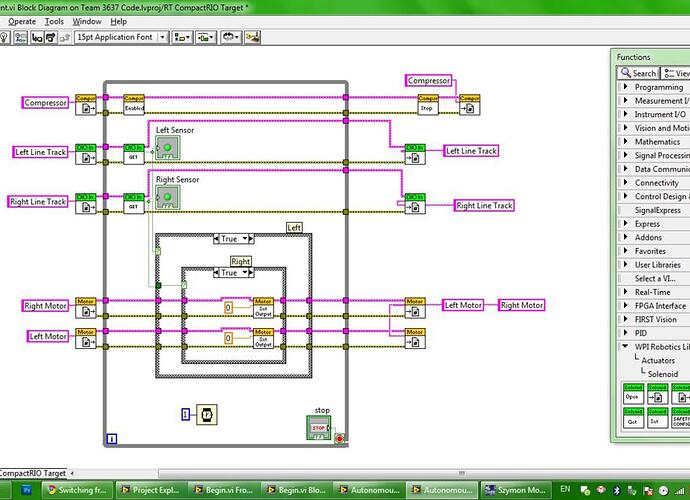
Task: Select RefNum Get node beside Left Line Track input
Action: [x=85, y=154]
